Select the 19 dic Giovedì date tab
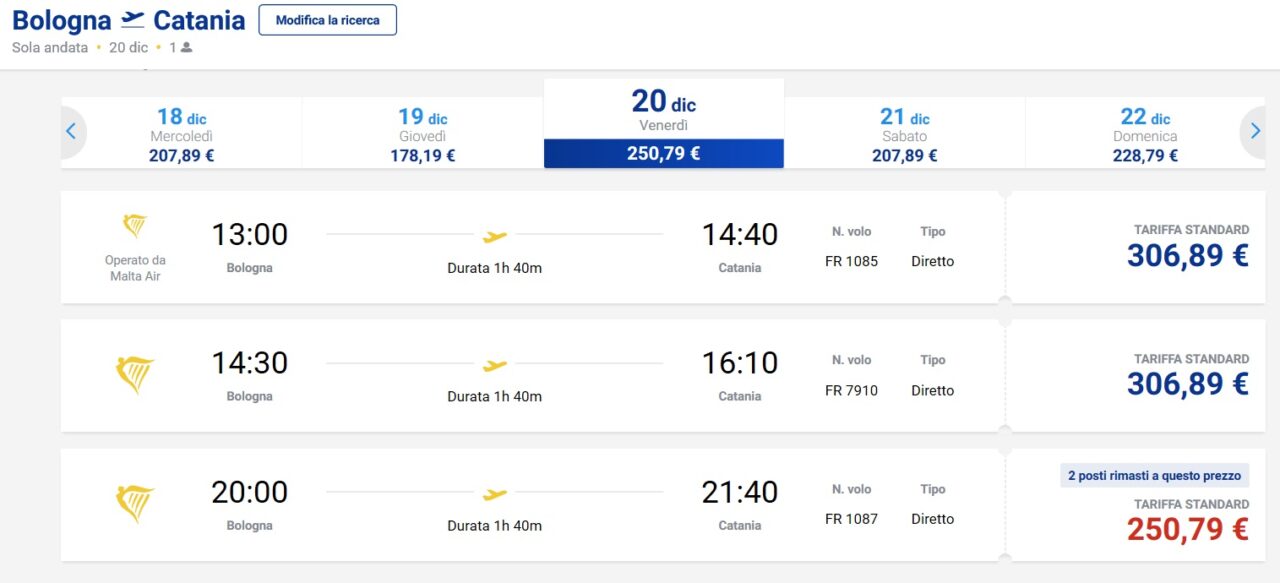This screenshot has height=583, width=1280. coord(422,133)
